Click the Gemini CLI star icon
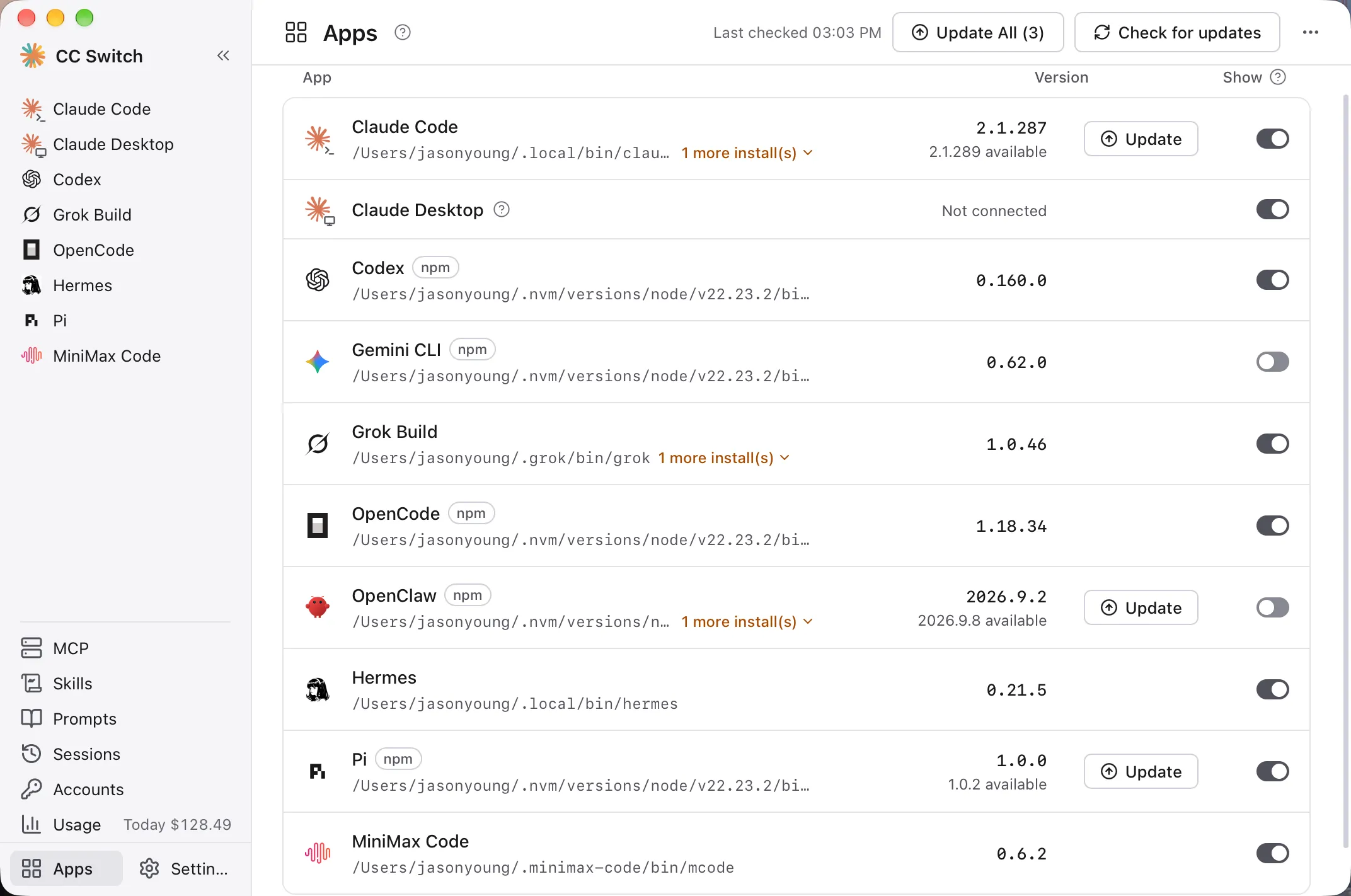The height and width of the screenshot is (896, 1351). coord(318,362)
